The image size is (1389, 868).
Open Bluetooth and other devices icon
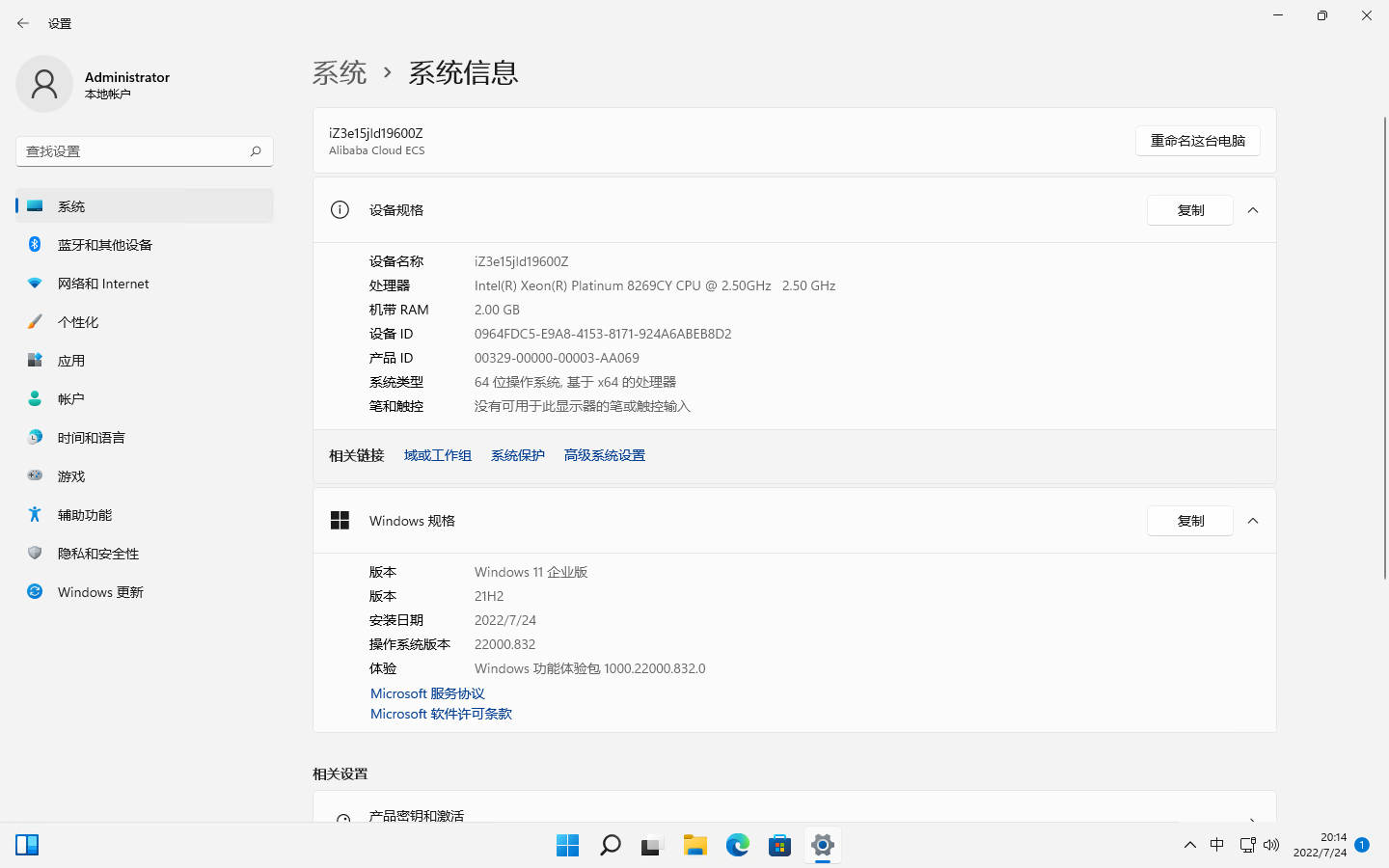35,245
